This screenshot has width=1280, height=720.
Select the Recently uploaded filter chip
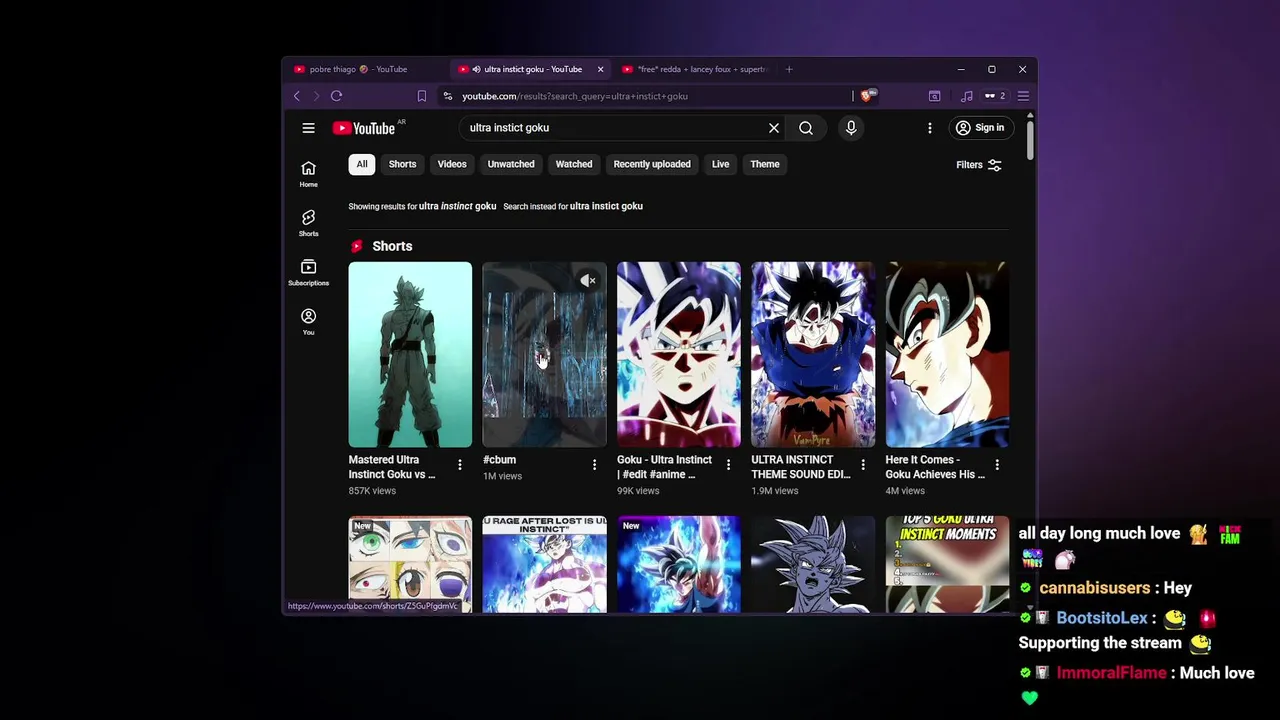click(x=652, y=164)
